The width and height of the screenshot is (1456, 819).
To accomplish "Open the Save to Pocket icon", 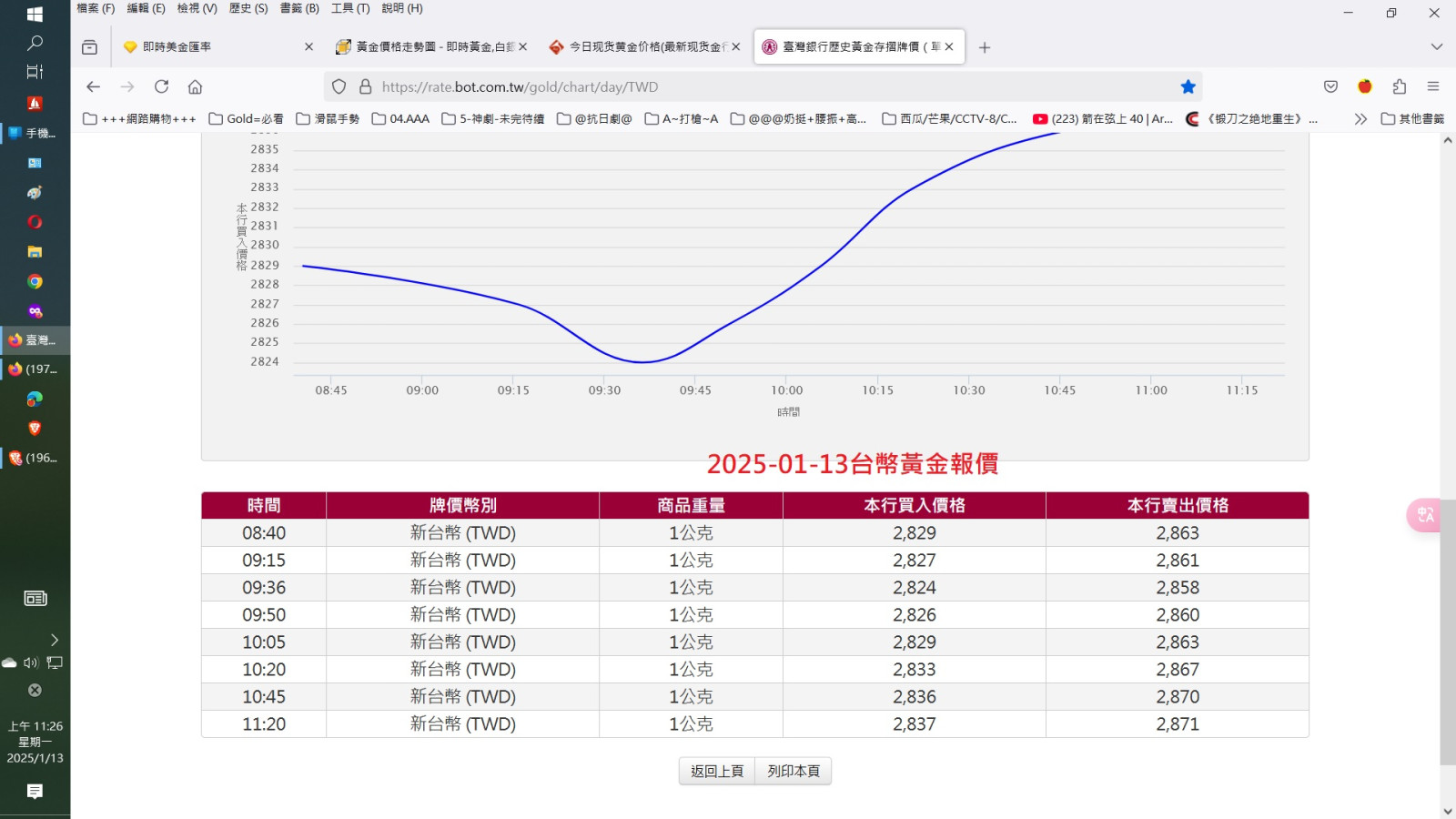I will click(x=1330, y=86).
